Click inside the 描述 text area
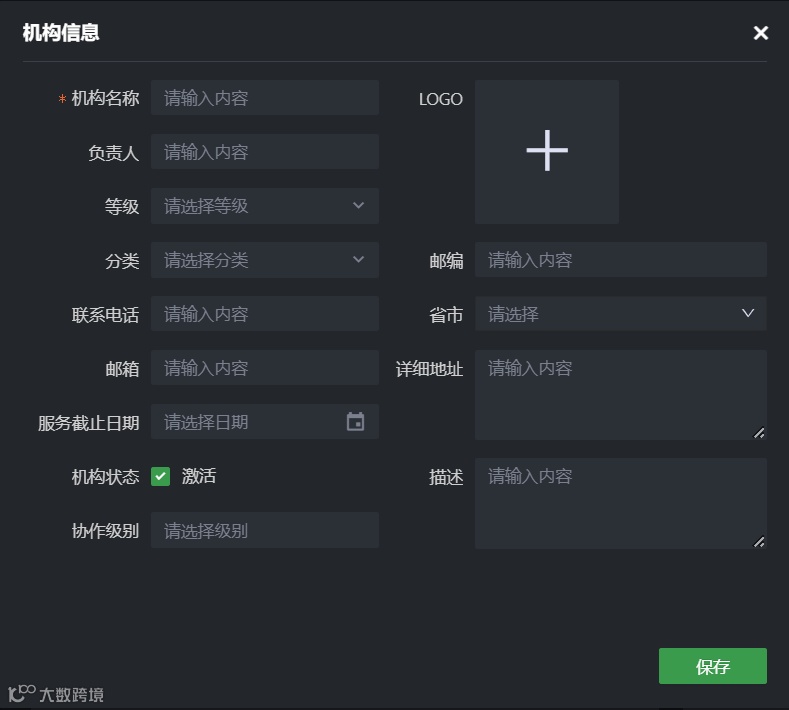 [620, 503]
